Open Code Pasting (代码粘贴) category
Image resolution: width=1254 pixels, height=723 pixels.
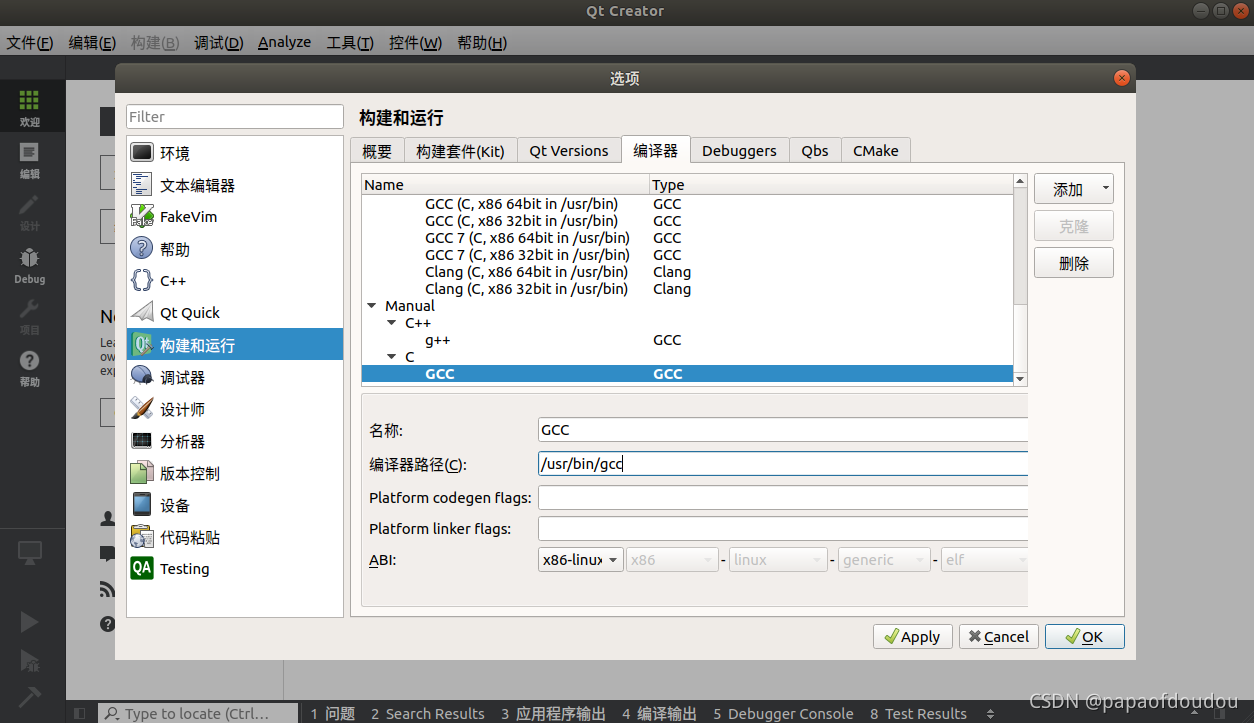point(235,537)
